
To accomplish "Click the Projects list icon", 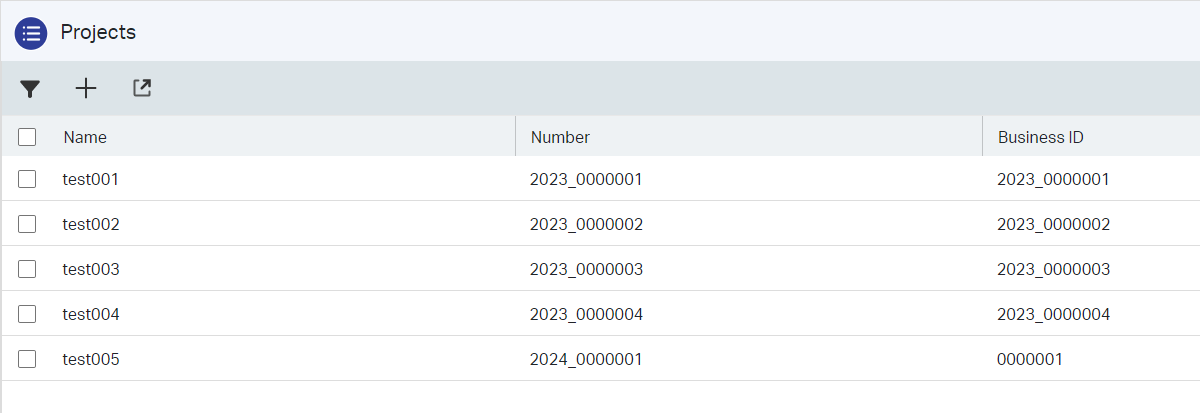I will coord(31,32).
